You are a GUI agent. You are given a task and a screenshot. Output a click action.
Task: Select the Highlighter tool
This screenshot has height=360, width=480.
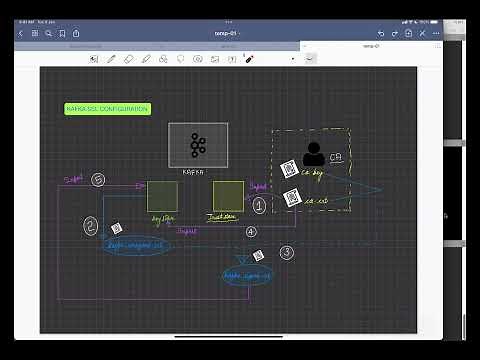(x=146, y=59)
